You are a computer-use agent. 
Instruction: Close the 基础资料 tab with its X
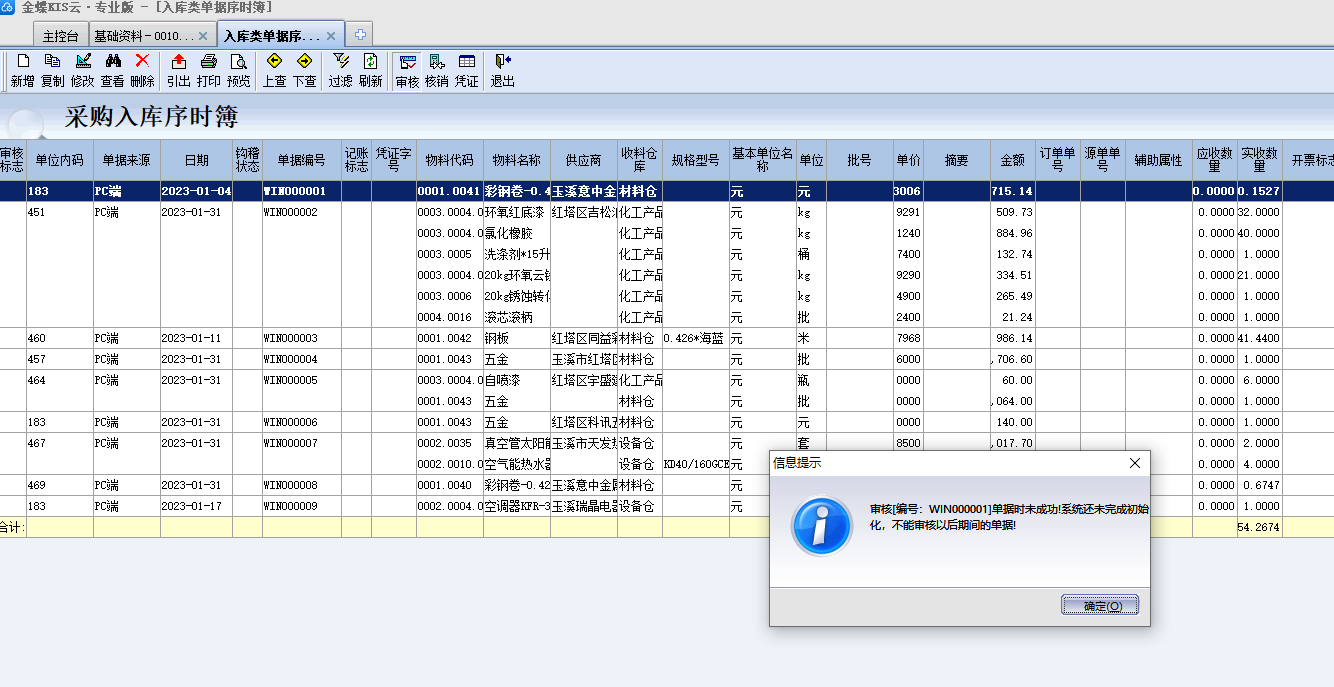point(203,36)
